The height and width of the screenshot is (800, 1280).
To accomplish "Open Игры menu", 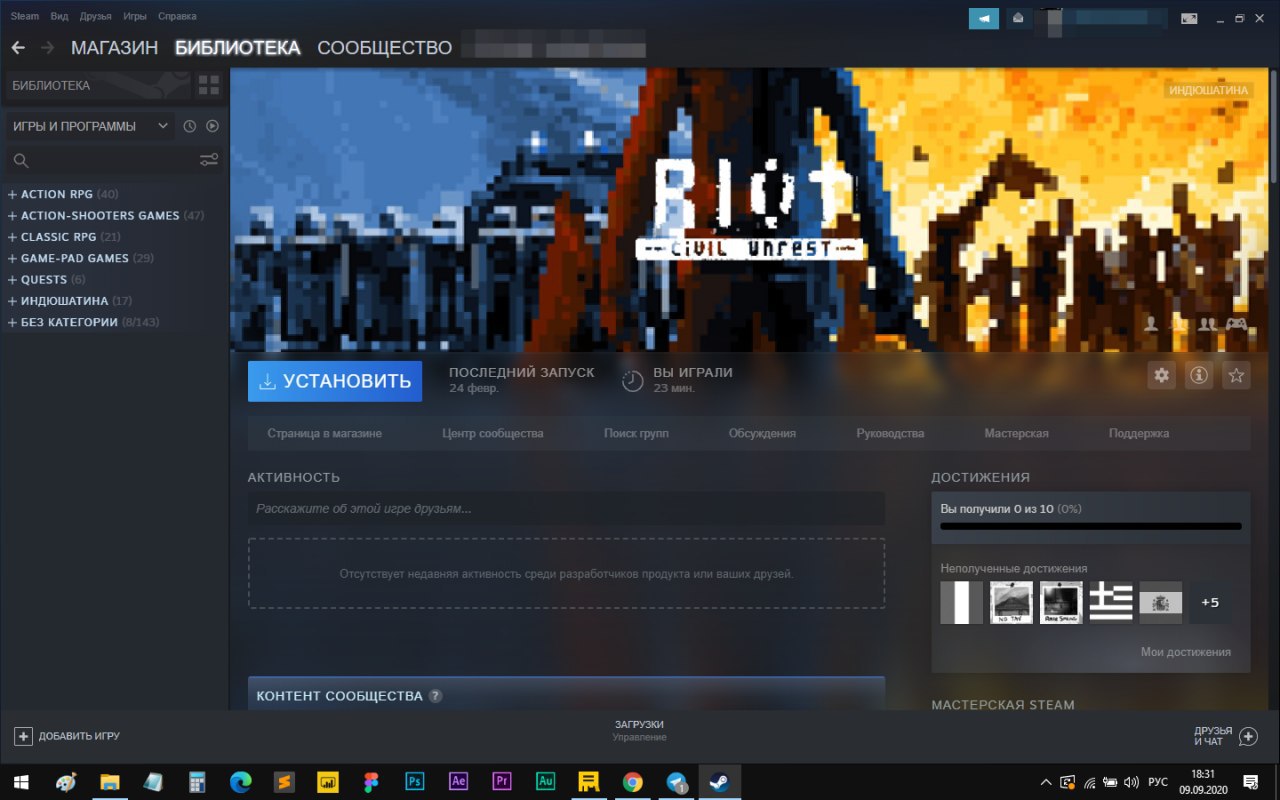I will tap(135, 16).
